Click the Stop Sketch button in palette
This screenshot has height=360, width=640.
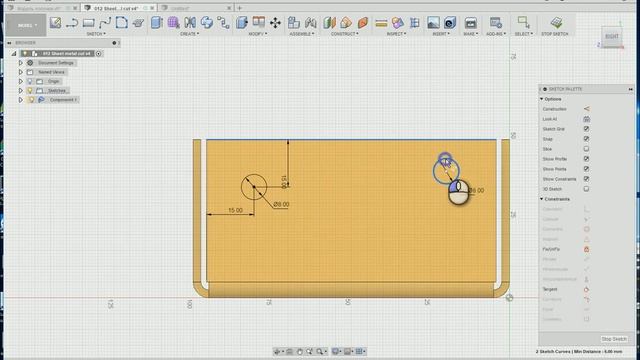click(613, 339)
